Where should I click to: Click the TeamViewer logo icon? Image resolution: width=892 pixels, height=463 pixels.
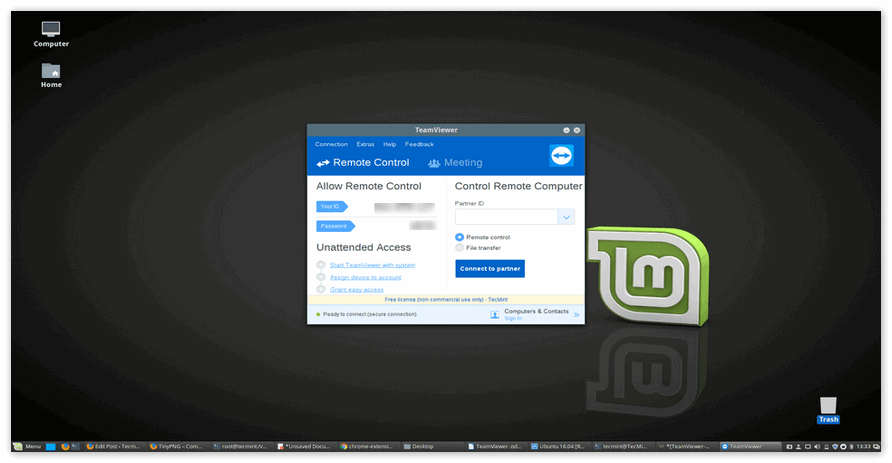561,156
